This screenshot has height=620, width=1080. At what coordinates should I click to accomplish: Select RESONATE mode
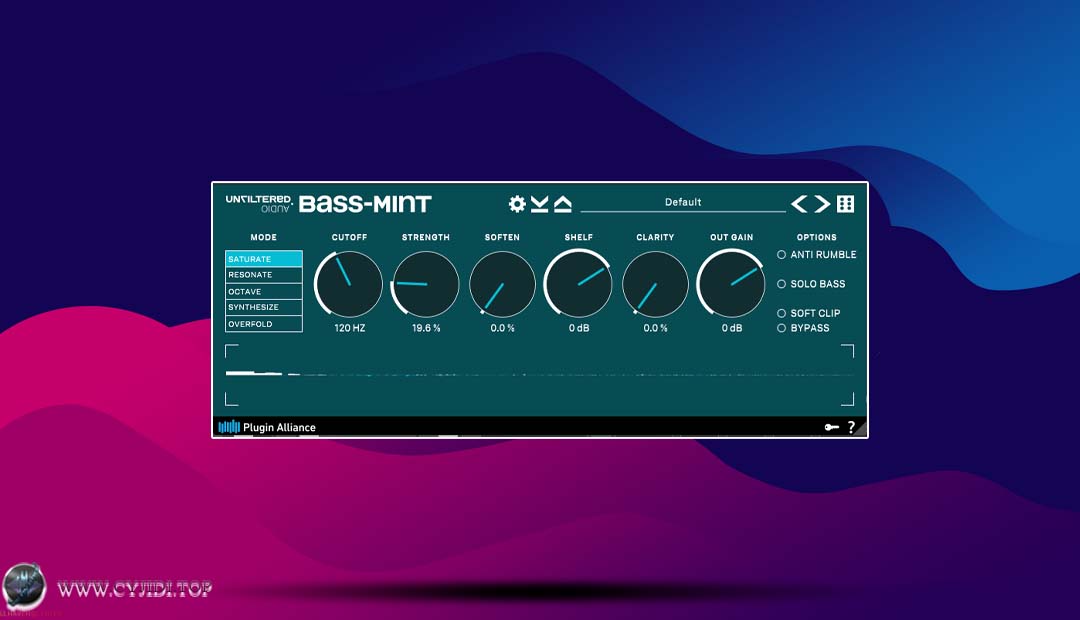coord(264,275)
